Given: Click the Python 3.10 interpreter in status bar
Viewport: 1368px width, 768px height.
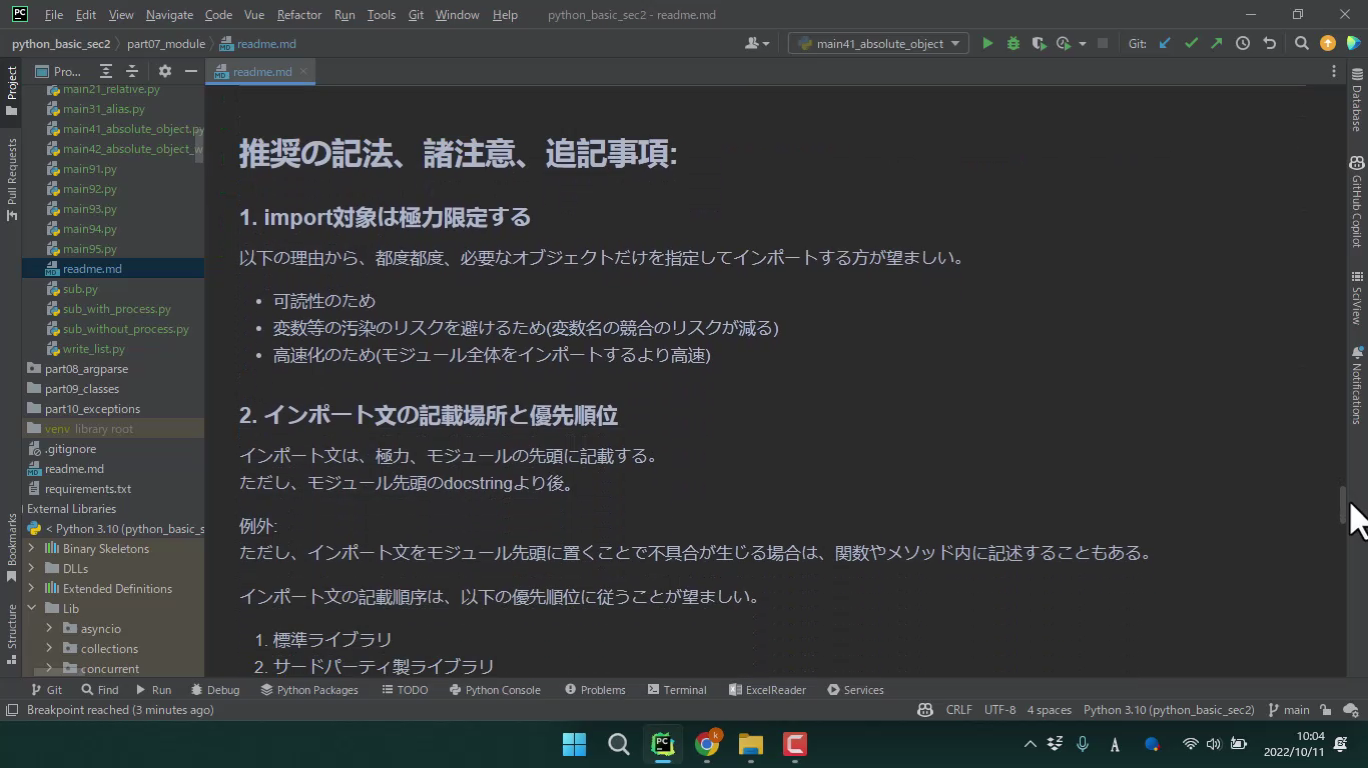Looking at the screenshot, I should tap(1168, 710).
